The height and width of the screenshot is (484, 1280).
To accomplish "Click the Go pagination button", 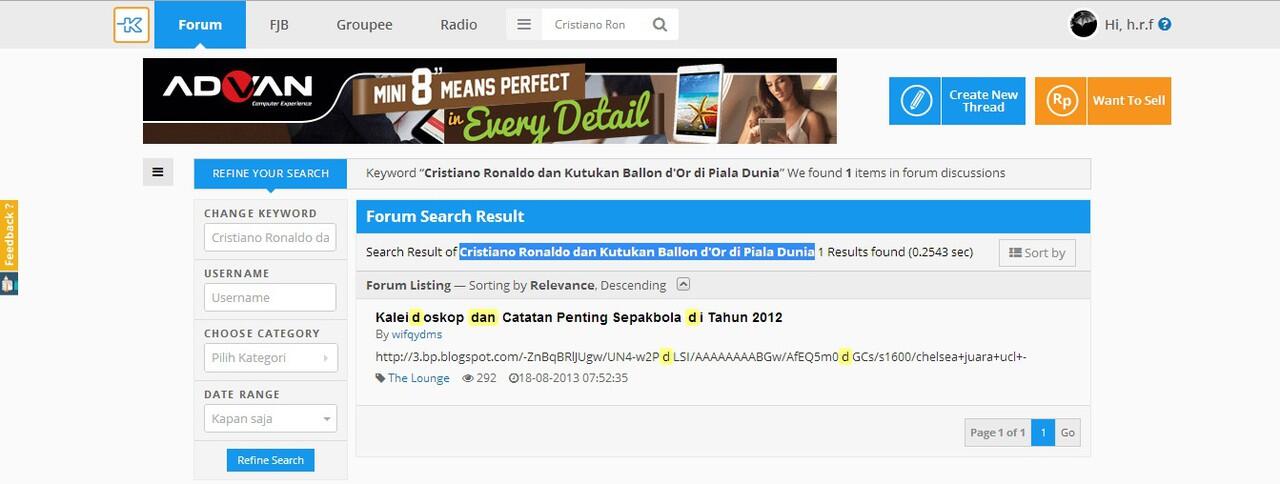I will pyautogui.click(x=1068, y=432).
